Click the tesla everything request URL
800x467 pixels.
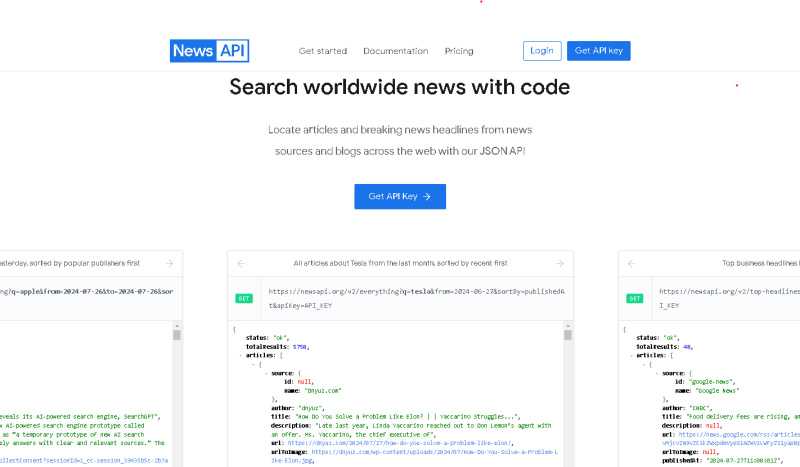click(x=416, y=299)
